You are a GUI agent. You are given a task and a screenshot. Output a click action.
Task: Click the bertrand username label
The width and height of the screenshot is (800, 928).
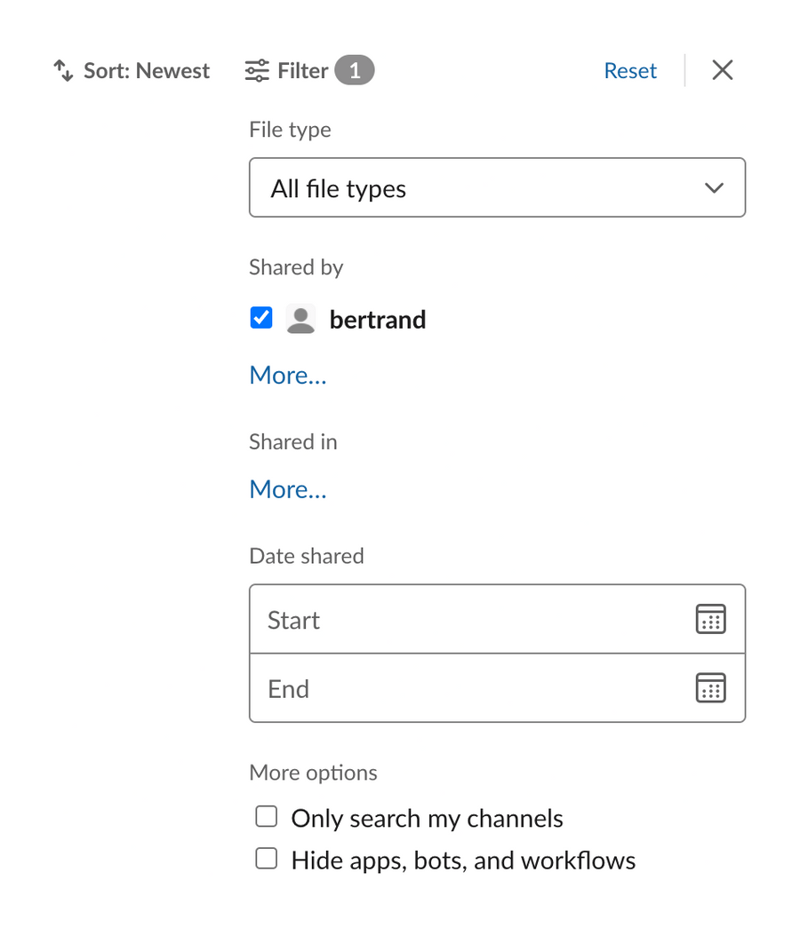[x=377, y=319]
